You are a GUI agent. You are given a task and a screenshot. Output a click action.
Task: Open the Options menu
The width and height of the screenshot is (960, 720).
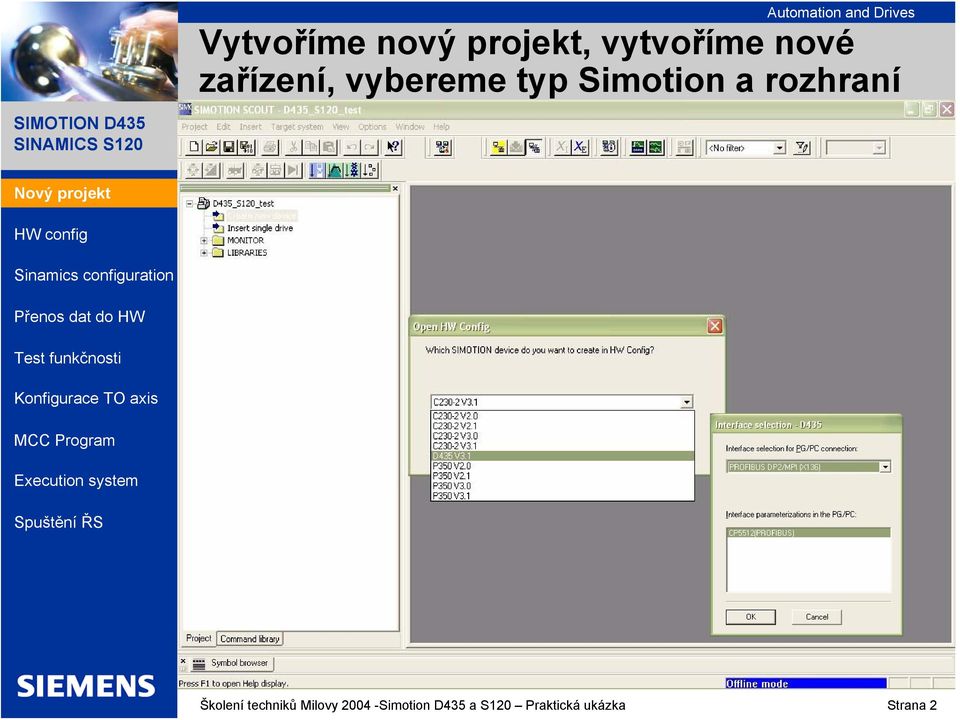(372, 127)
